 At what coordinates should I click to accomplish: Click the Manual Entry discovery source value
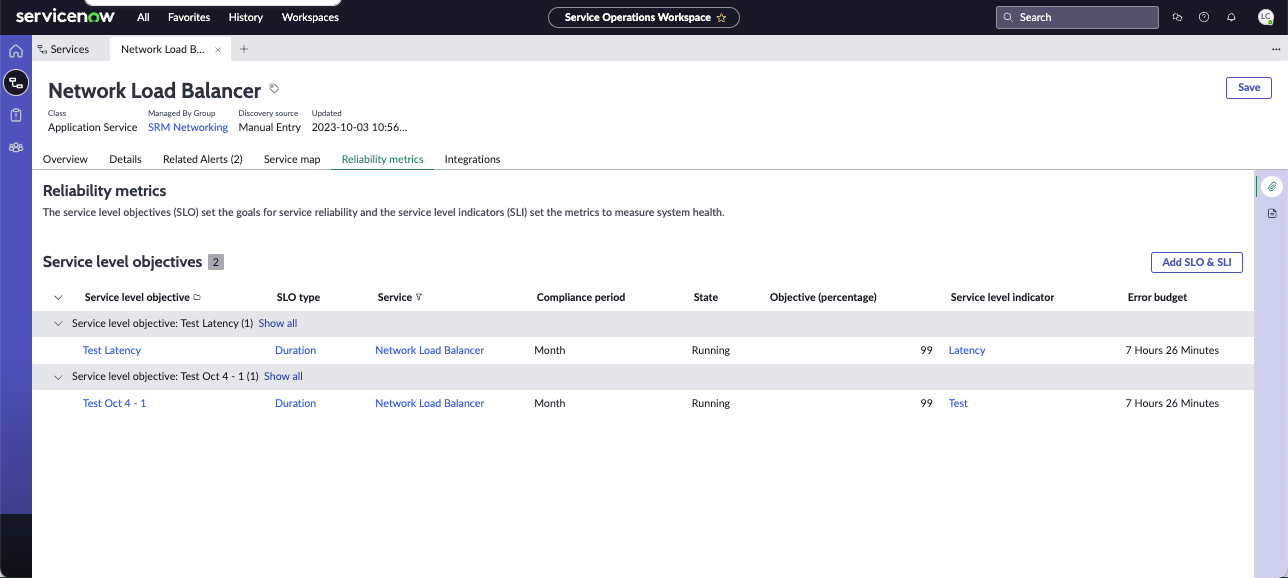click(270, 127)
